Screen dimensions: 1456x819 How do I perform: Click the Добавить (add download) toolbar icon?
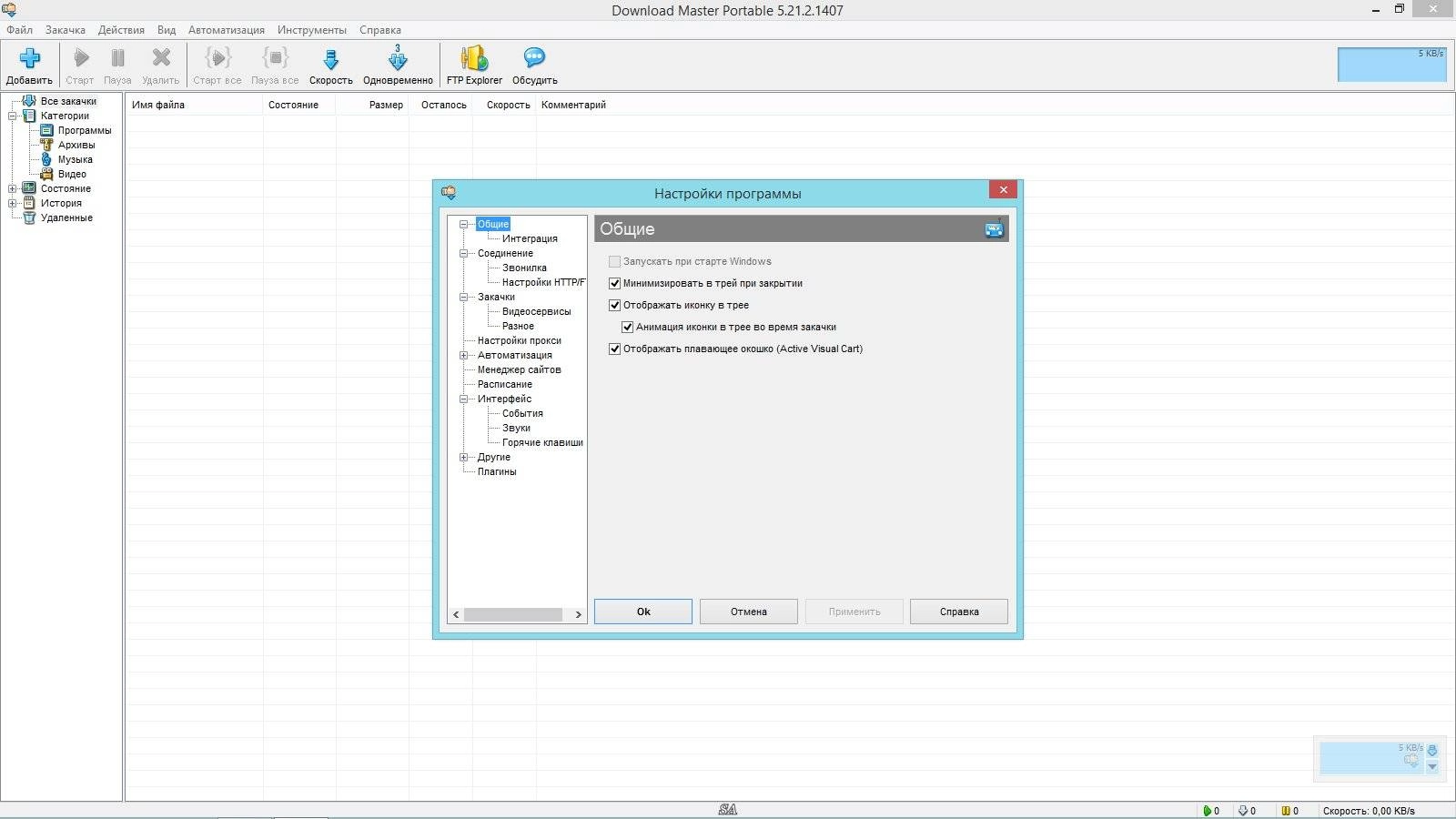[30, 58]
